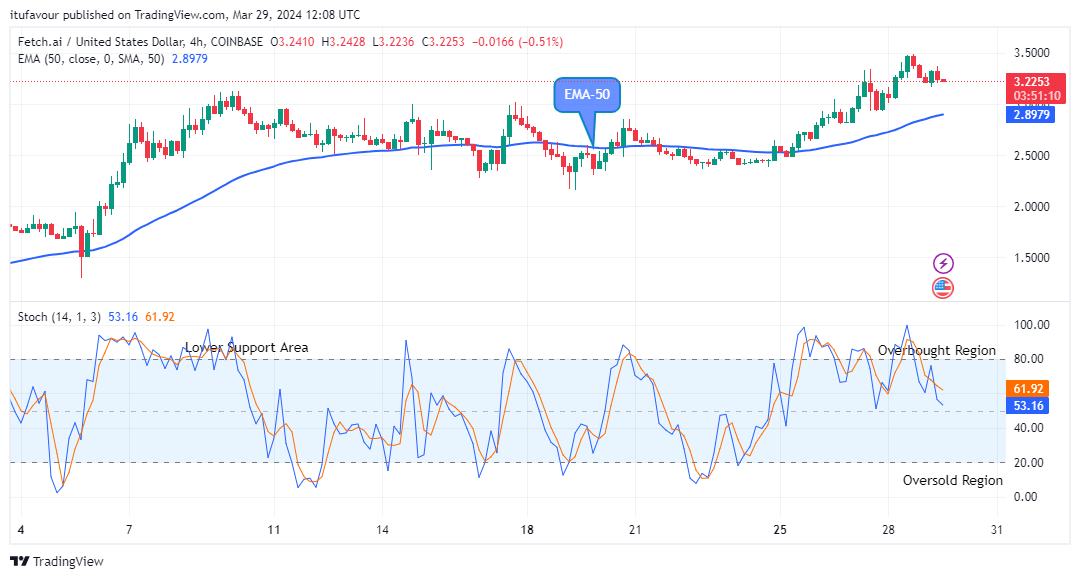Click the 40.00 stochastic axis label

[x=1028, y=428]
